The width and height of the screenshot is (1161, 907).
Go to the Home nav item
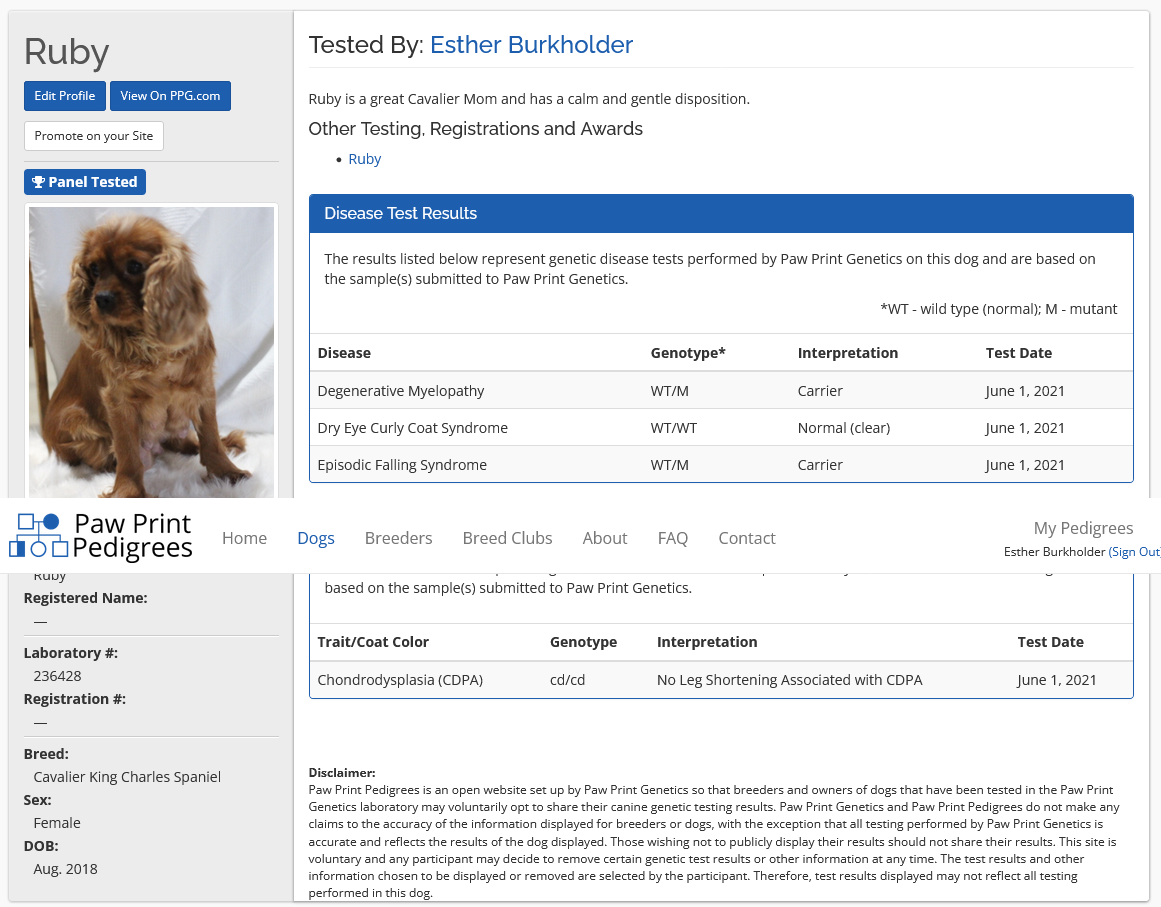pos(244,538)
